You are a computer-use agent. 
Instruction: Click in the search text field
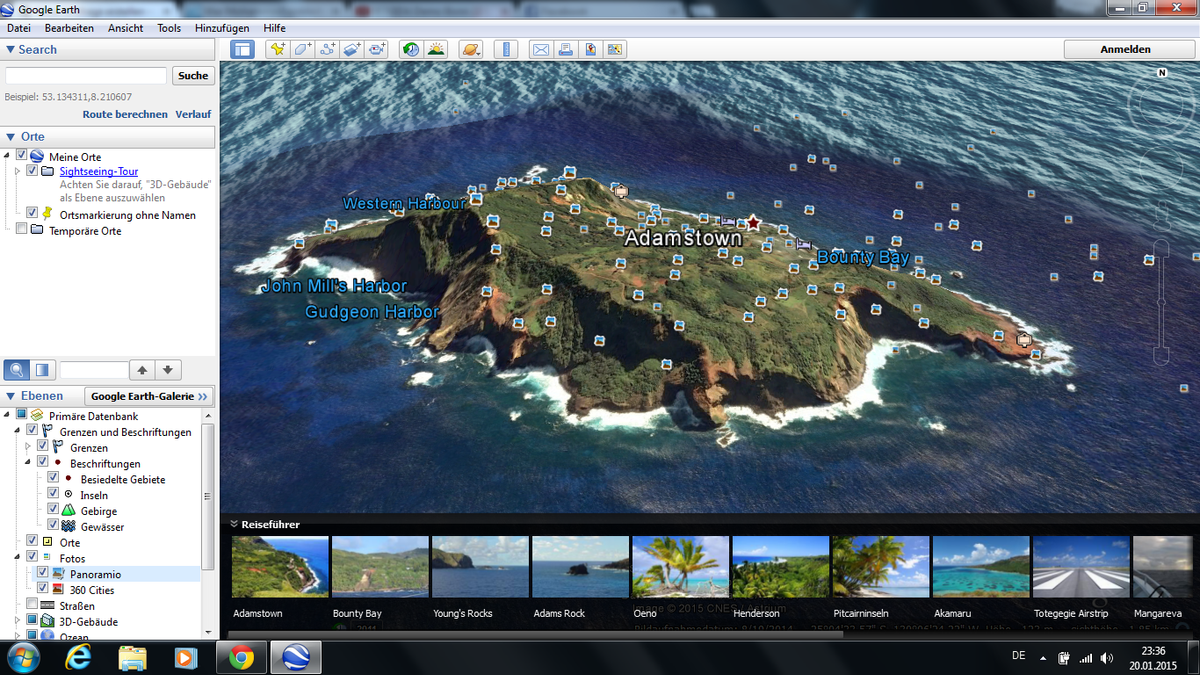coord(86,75)
